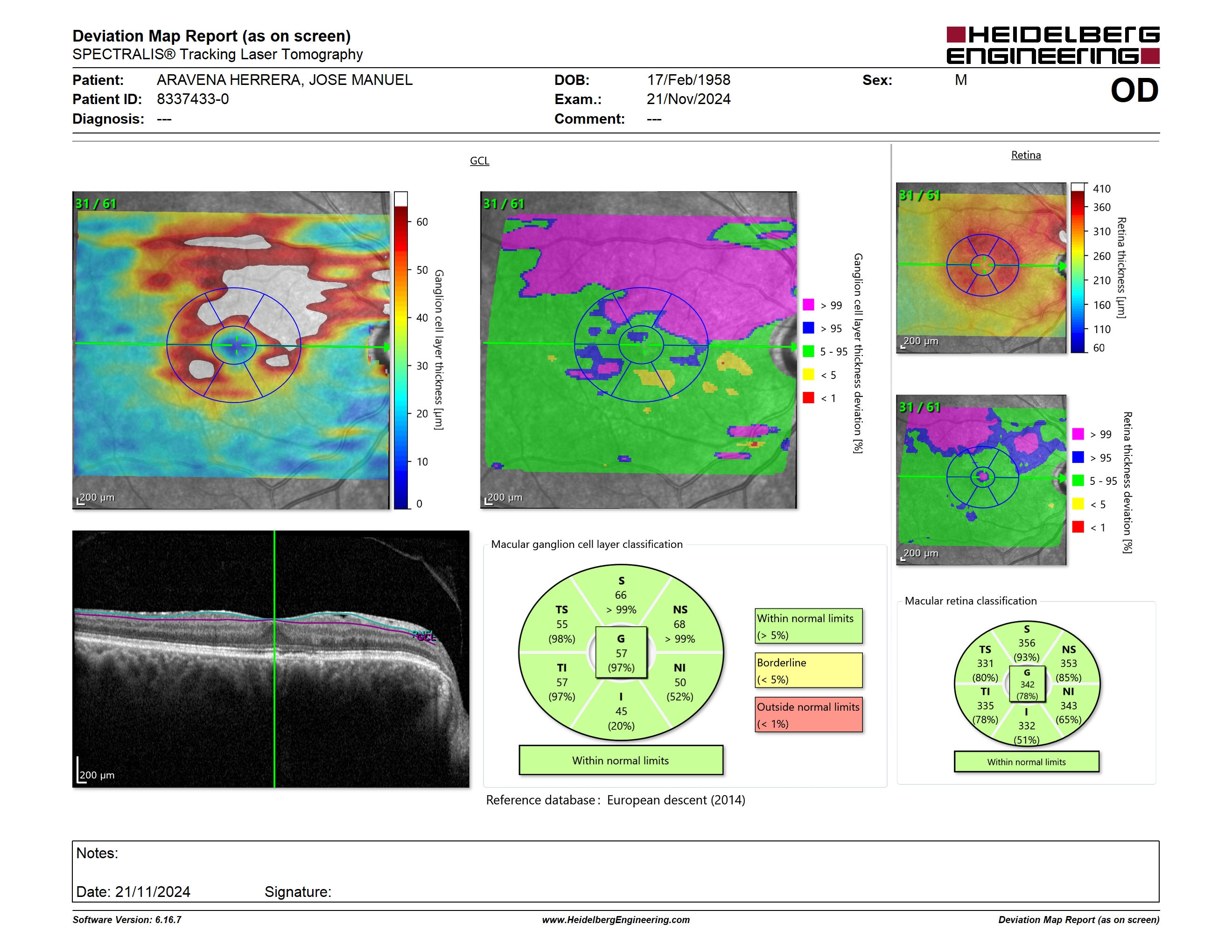This screenshot has width=1232, height=952.
Task: Select GCL sector I with value 45
Action: 621,711
